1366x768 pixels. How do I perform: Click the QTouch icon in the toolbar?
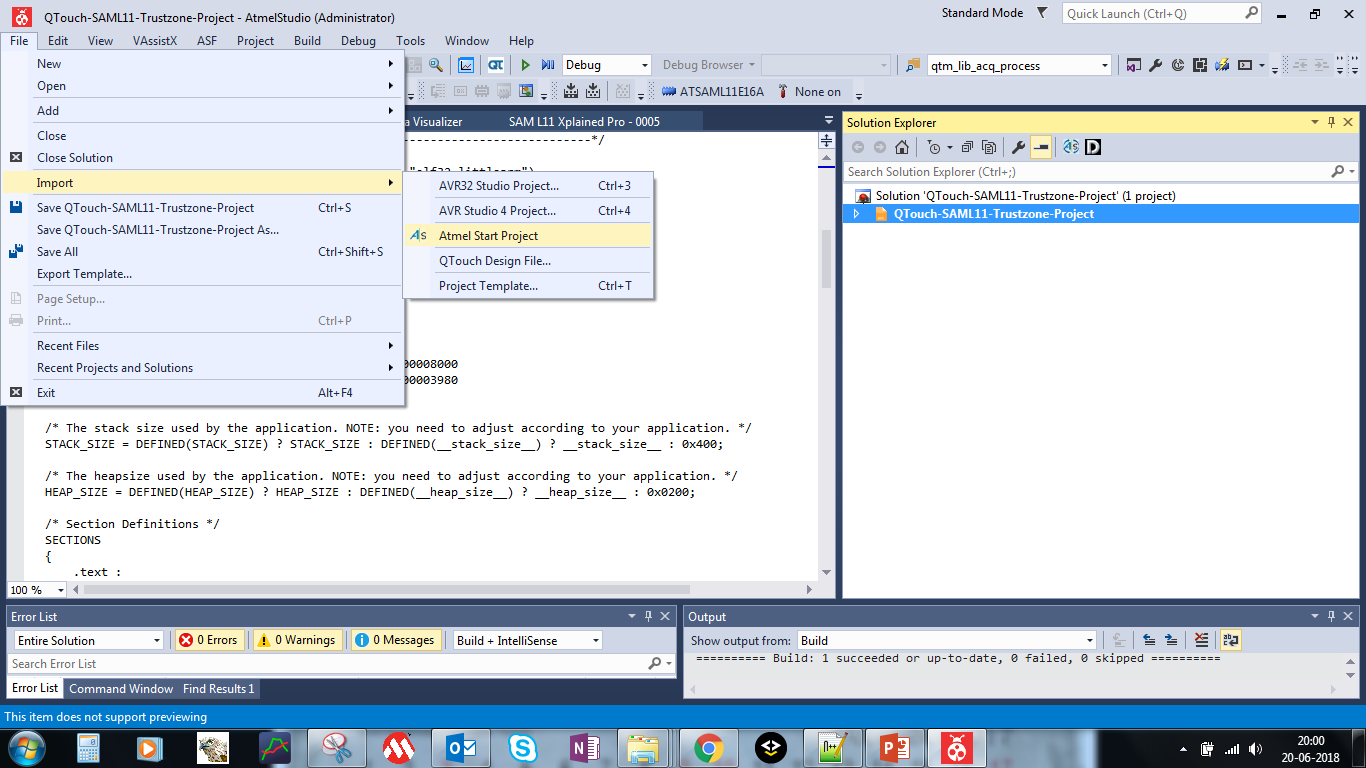(496, 65)
